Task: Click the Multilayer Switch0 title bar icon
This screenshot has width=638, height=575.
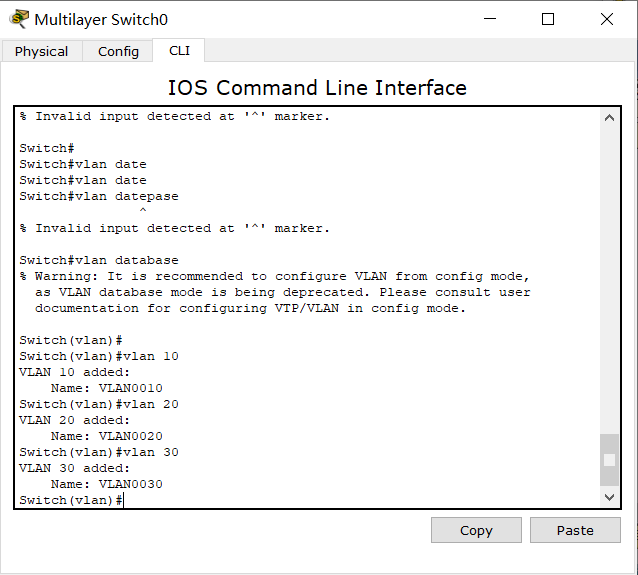Action: (20, 19)
